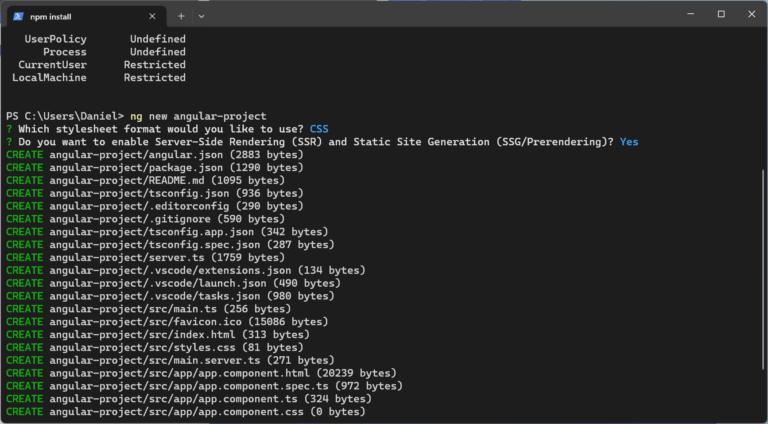
Task: Click the "UserPolicy" scope row
Action: [x=105, y=39]
